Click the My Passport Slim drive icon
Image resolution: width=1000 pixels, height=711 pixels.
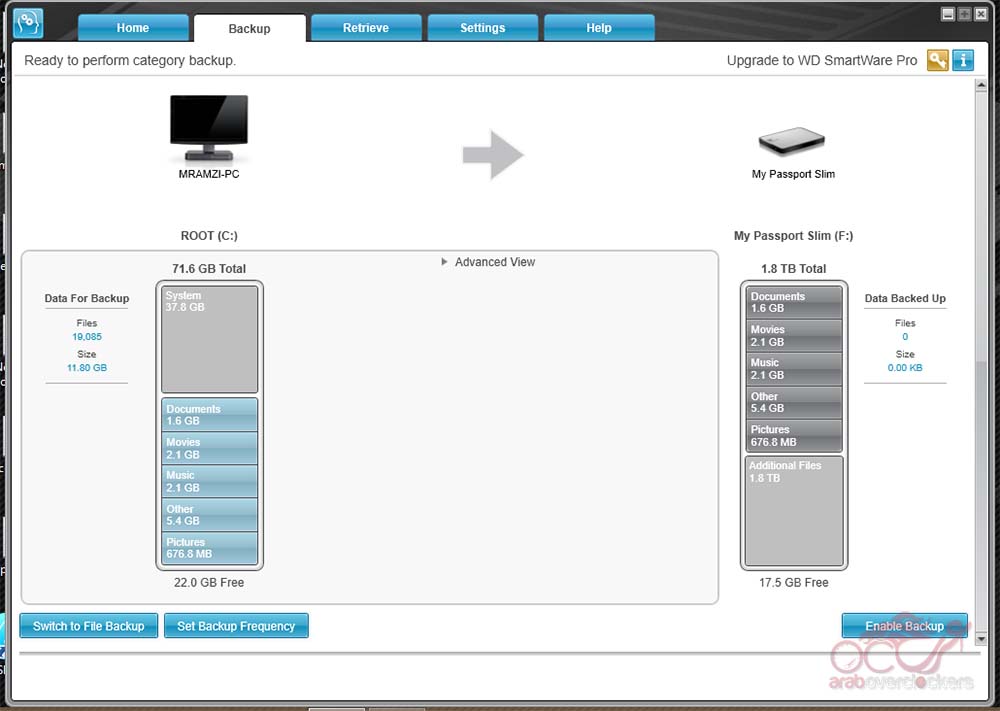792,140
